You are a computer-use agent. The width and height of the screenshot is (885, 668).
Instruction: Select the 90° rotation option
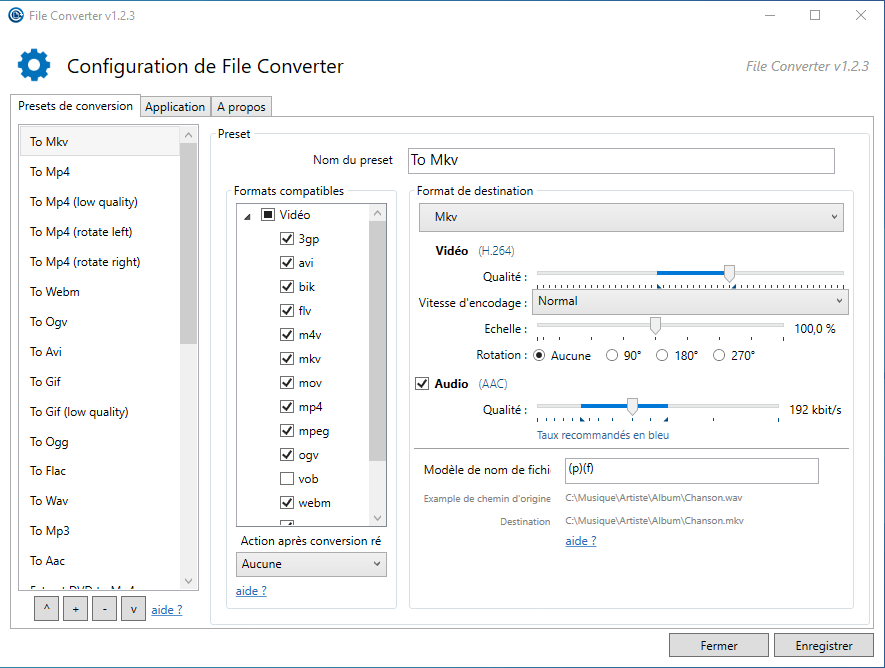(613, 355)
